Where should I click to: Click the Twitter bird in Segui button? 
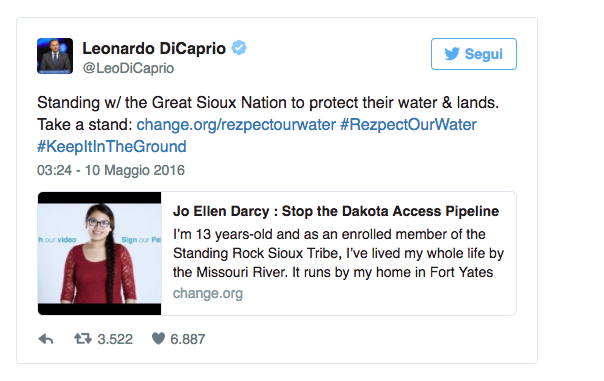click(x=452, y=54)
